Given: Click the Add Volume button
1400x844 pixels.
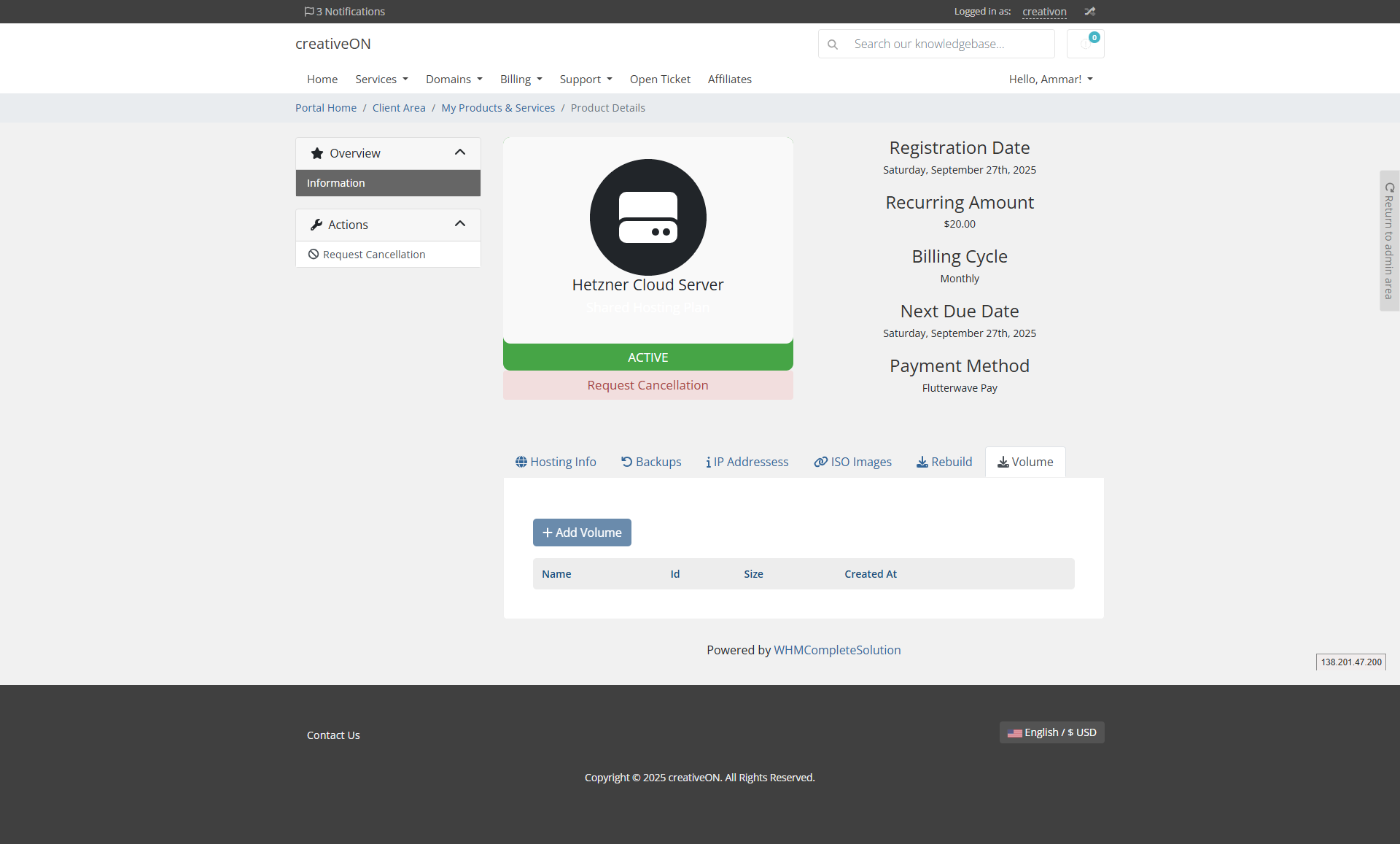Looking at the screenshot, I should [x=582, y=533].
